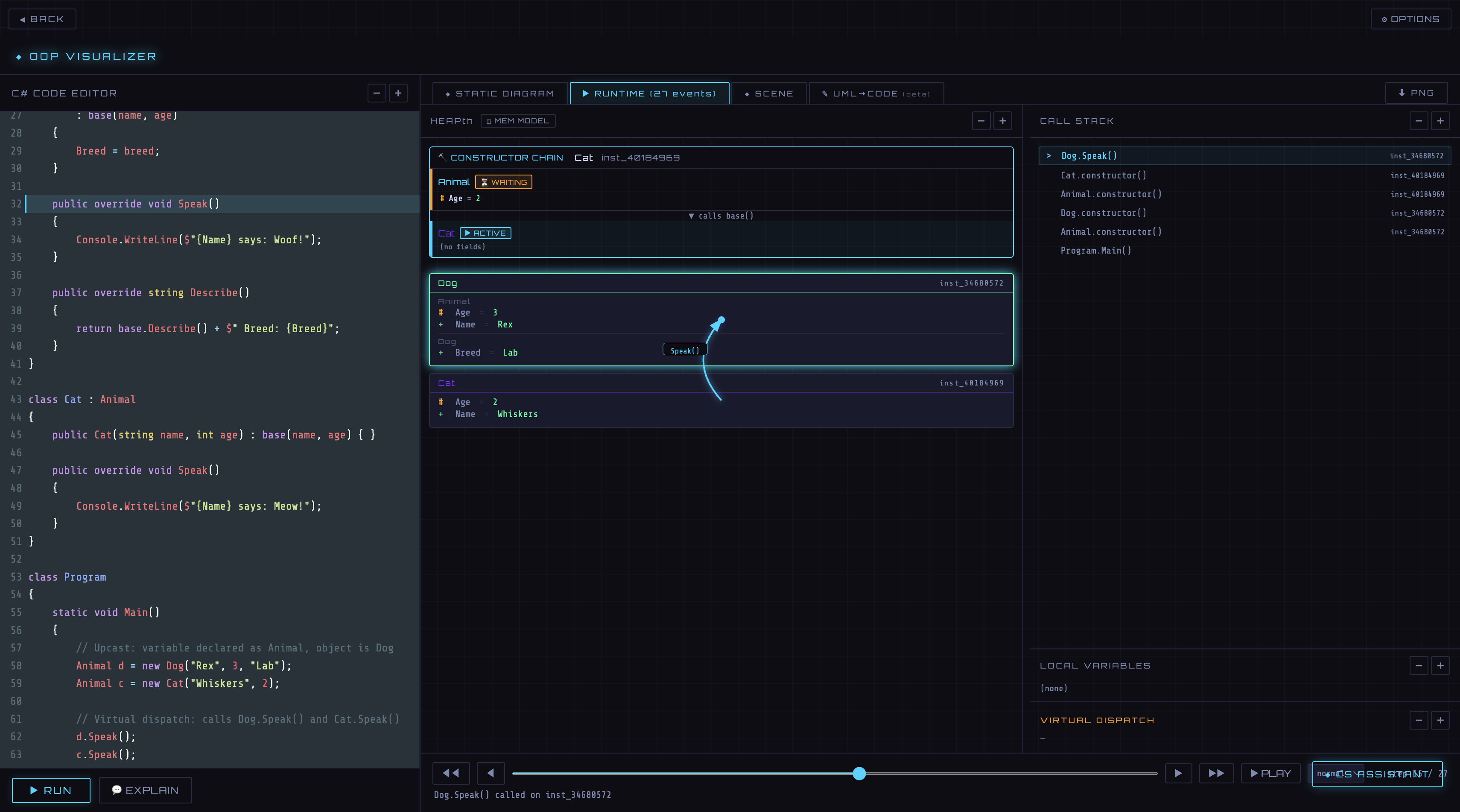Select Cat.constructor() in the call stack

(x=1103, y=175)
